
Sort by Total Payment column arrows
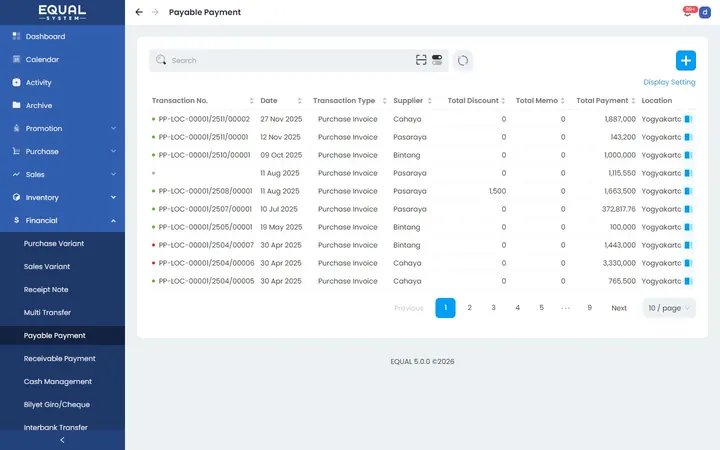633,101
